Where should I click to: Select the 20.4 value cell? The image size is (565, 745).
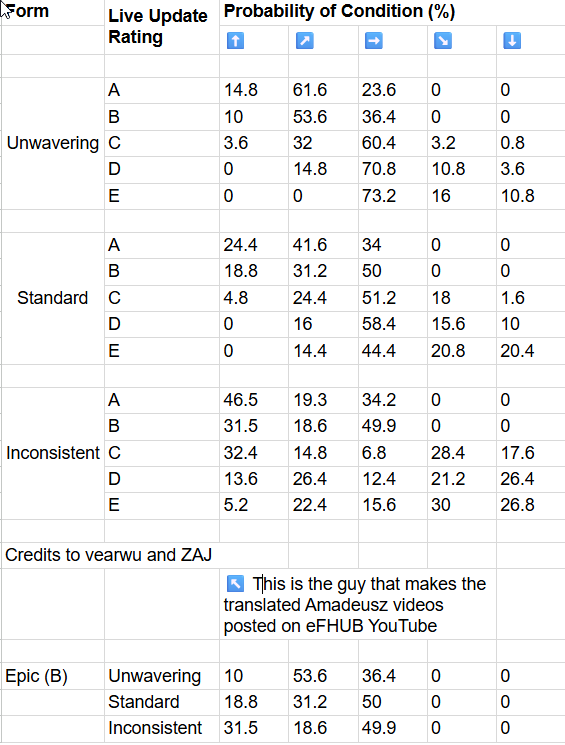click(x=531, y=351)
